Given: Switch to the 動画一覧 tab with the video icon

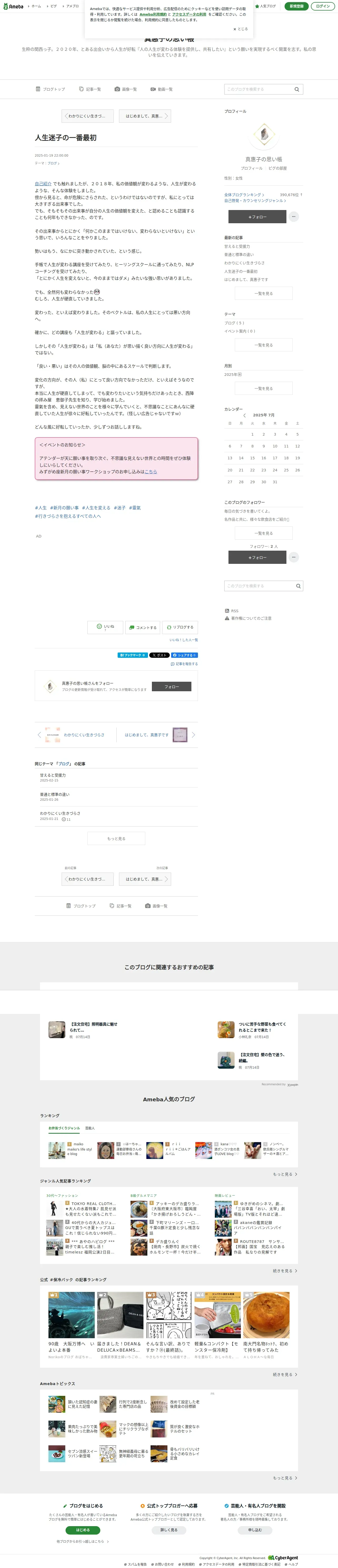Looking at the screenshot, I should click(162, 89).
